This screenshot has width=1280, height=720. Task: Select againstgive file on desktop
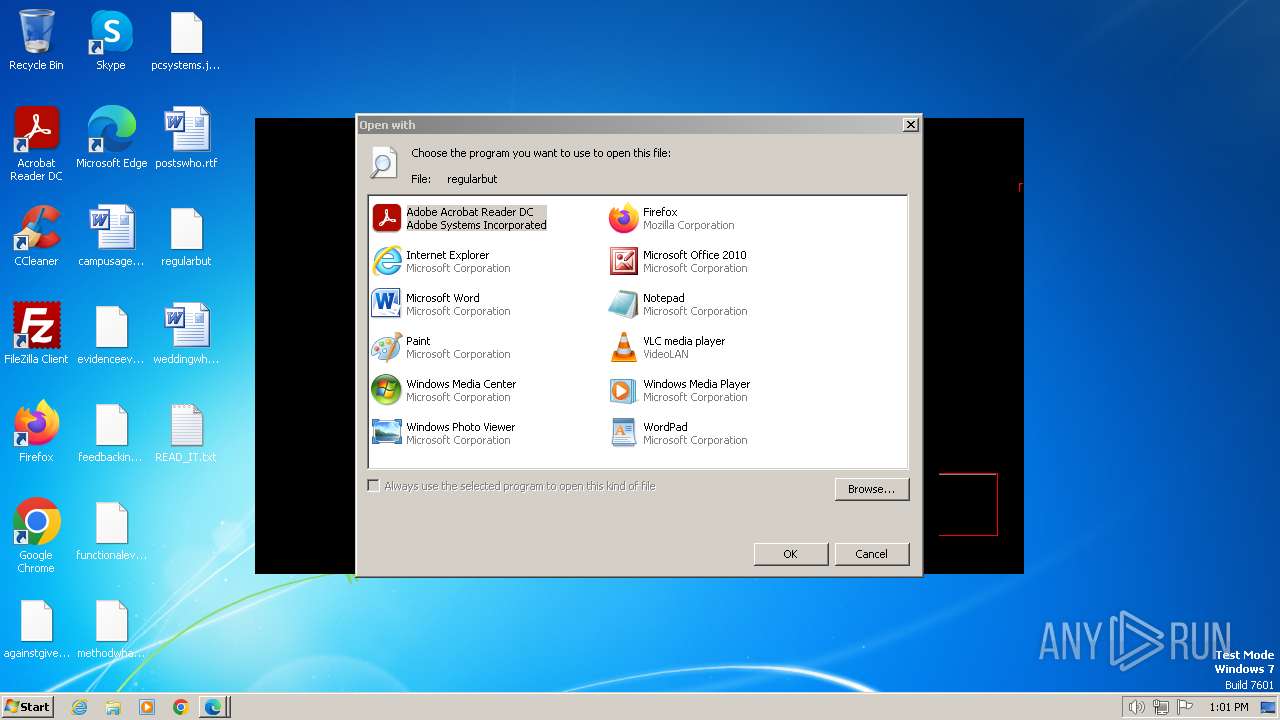[x=36, y=628]
